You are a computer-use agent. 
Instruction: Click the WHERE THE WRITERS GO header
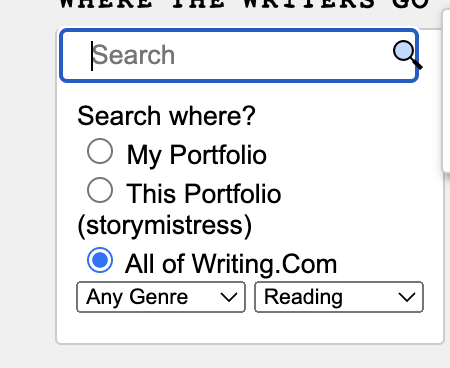tap(244, 4)
